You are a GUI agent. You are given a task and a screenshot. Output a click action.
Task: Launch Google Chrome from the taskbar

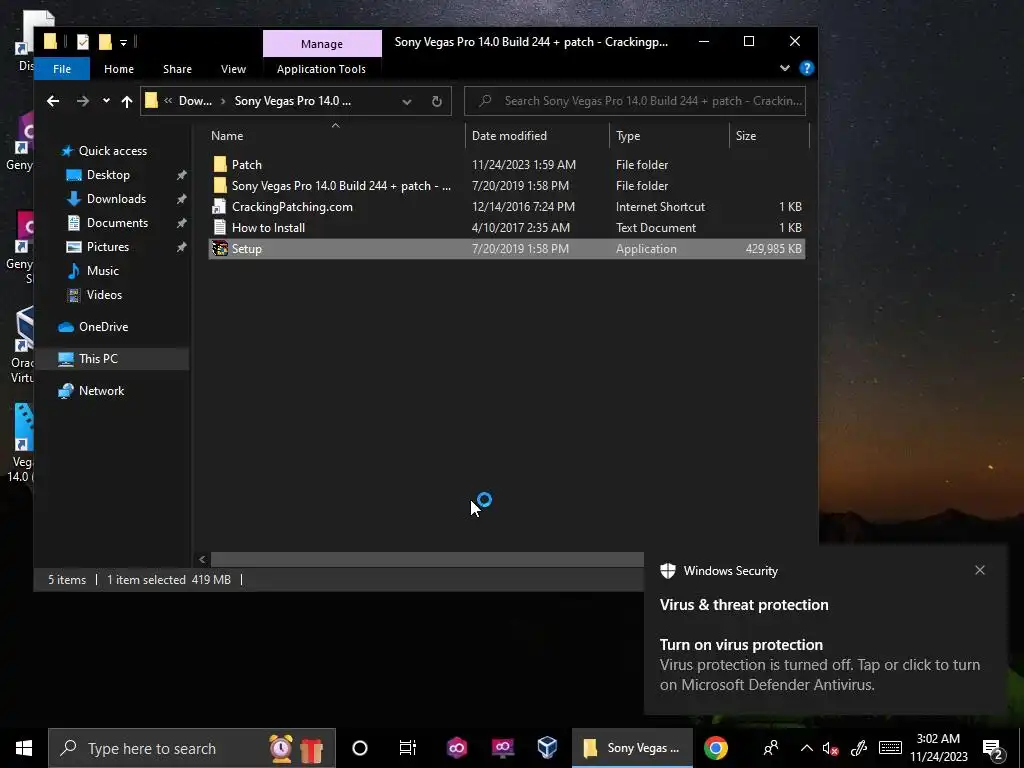(x=716, y=748)
